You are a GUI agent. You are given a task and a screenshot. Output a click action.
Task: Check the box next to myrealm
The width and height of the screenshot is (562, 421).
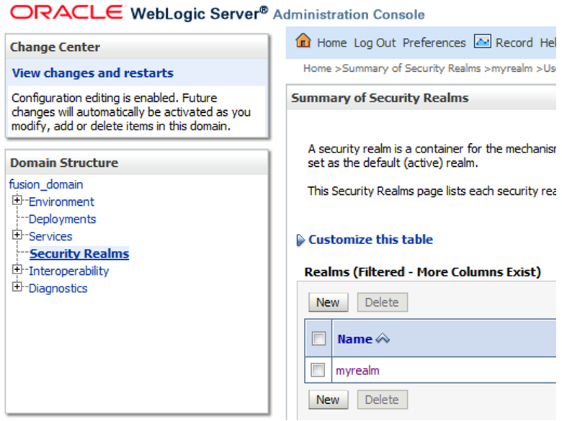point(318,370)
